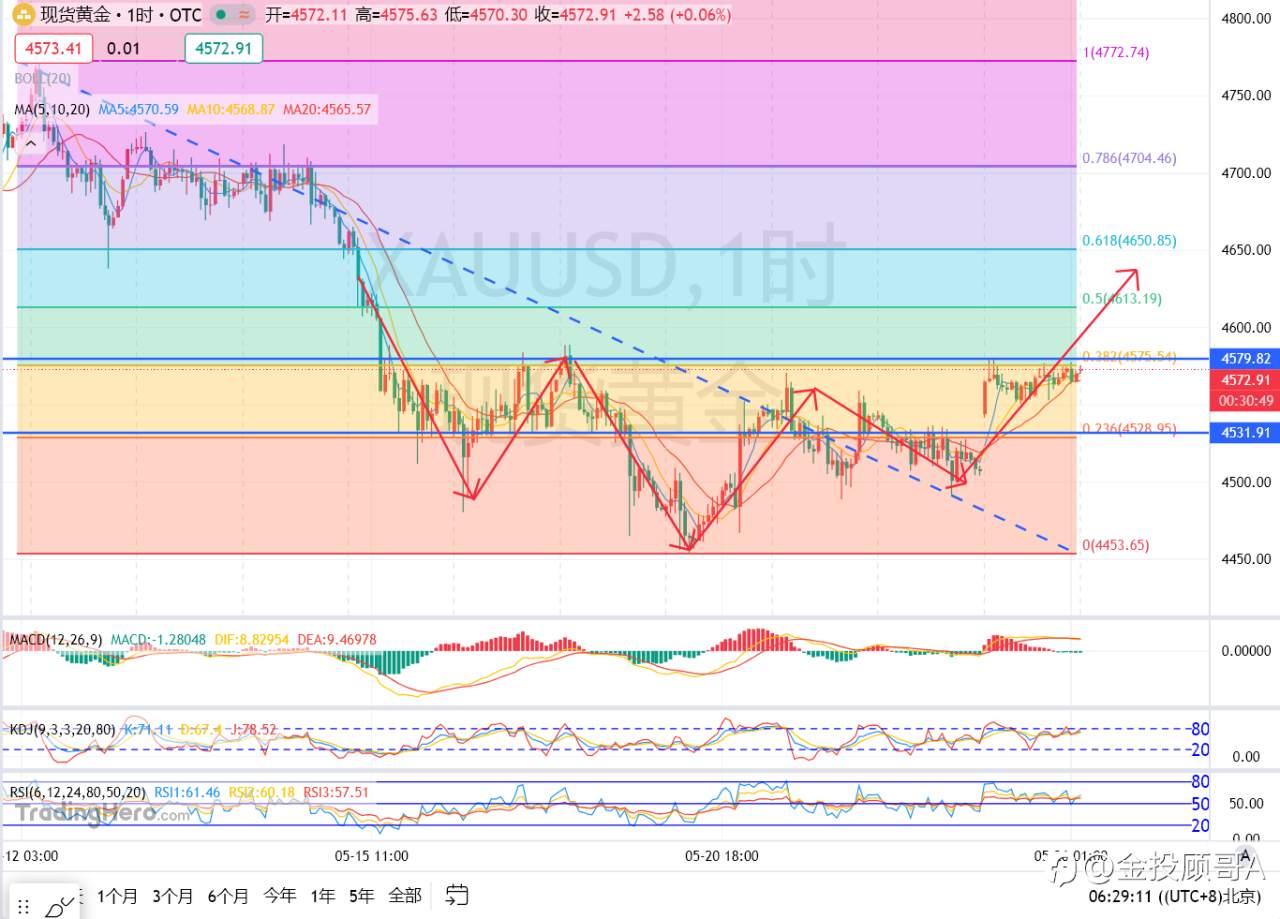Select the MA(5,10,20) indicator legend
The height and width of the screenshot is (919, 1280).
point(53,109)
